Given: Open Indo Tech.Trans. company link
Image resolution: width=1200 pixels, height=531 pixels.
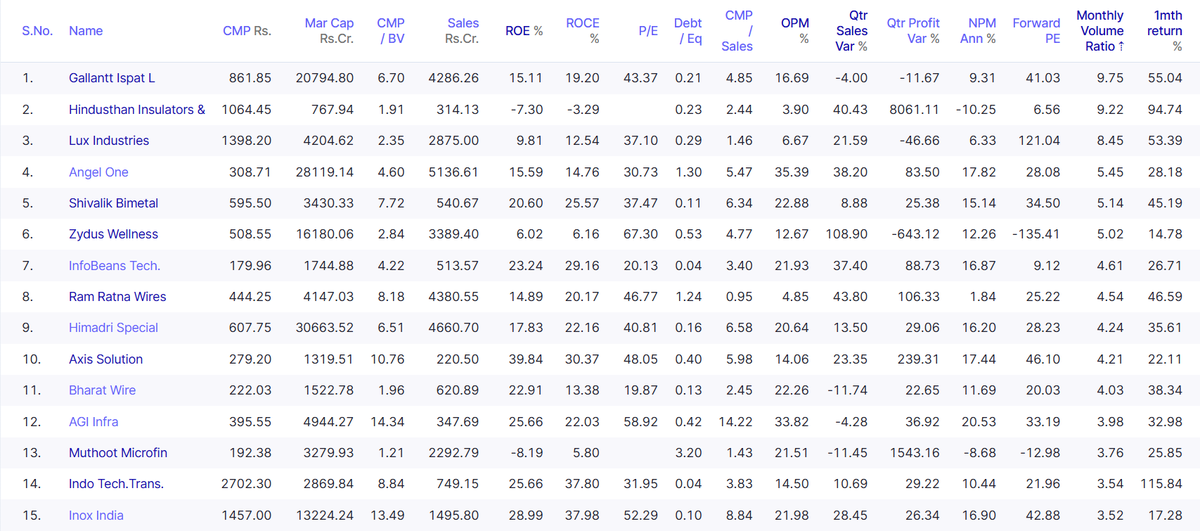Looking at the screenshot, I should (116, 484).
